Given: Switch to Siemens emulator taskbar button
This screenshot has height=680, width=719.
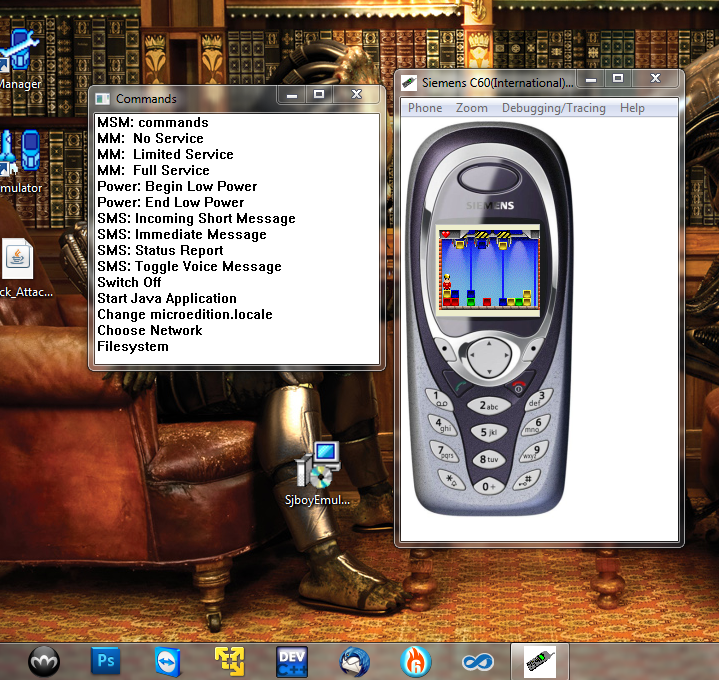Looking at the screenshot, I should pos(540,661).
